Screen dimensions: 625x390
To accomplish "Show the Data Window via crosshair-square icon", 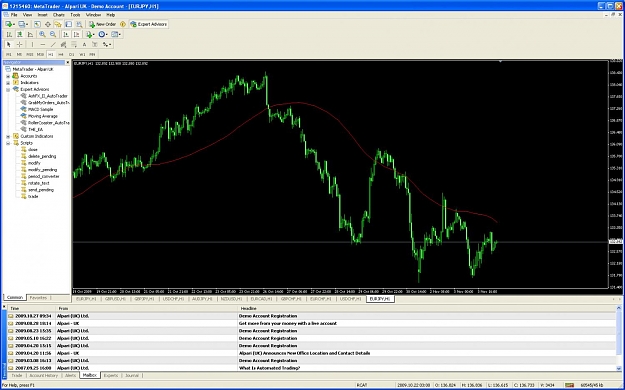I will click(x=47, y=24).
